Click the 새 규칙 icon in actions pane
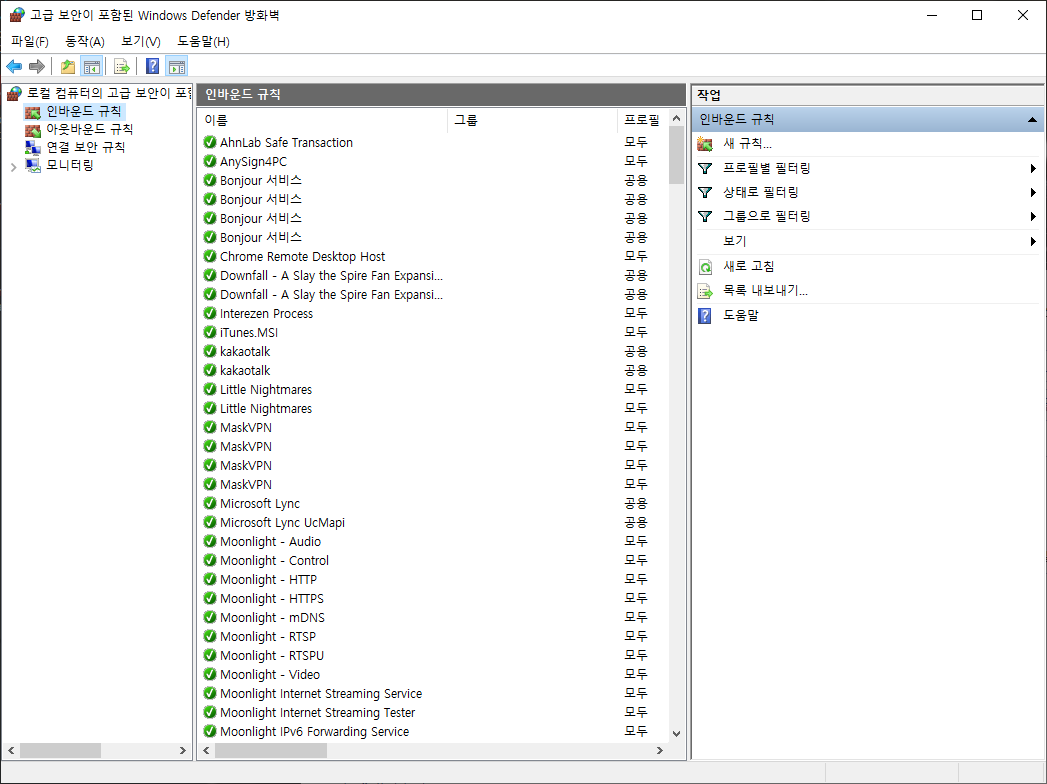 click(x=704, y=144)
